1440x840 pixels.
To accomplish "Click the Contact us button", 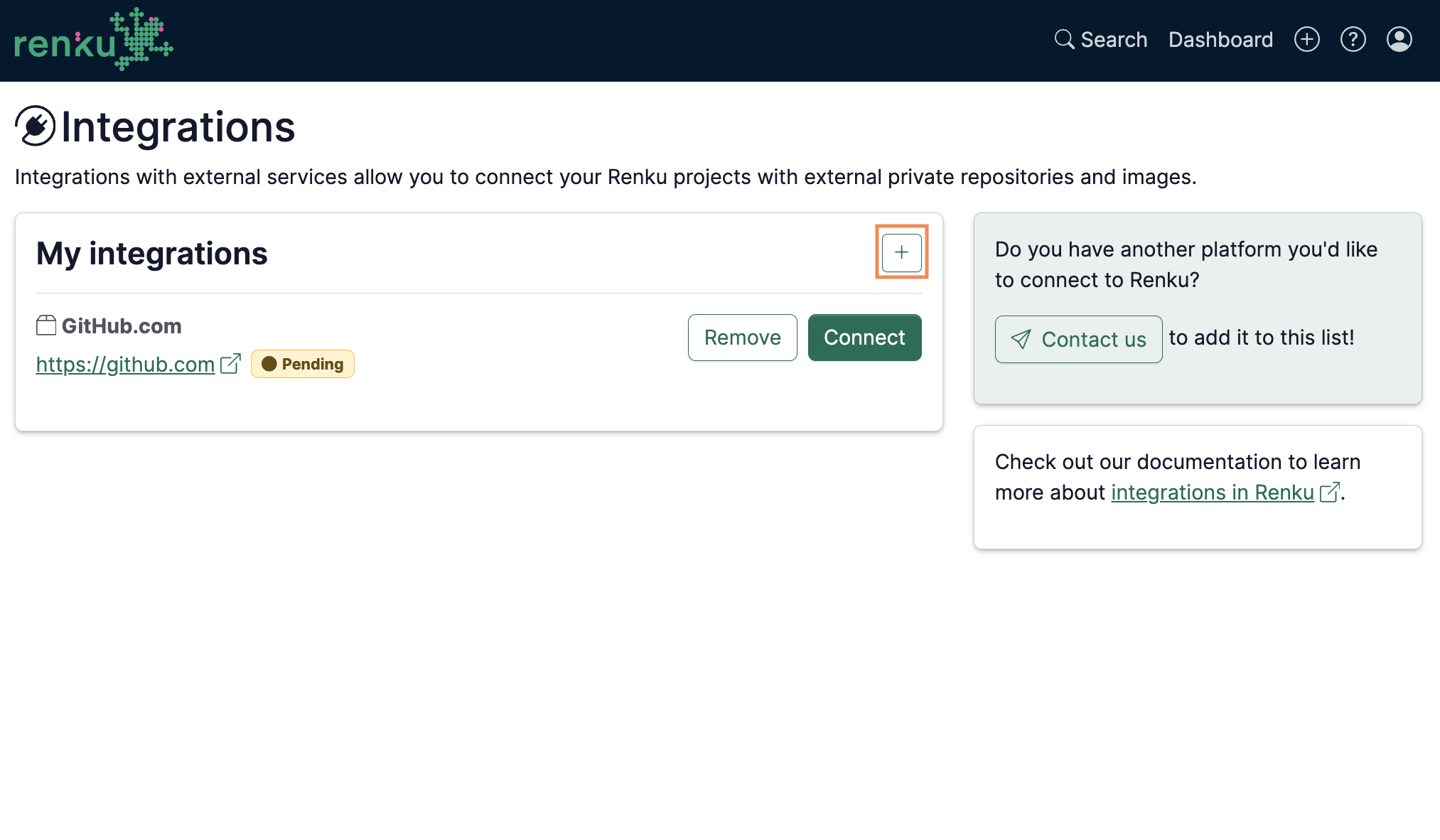I will [x=1078, y=340].
